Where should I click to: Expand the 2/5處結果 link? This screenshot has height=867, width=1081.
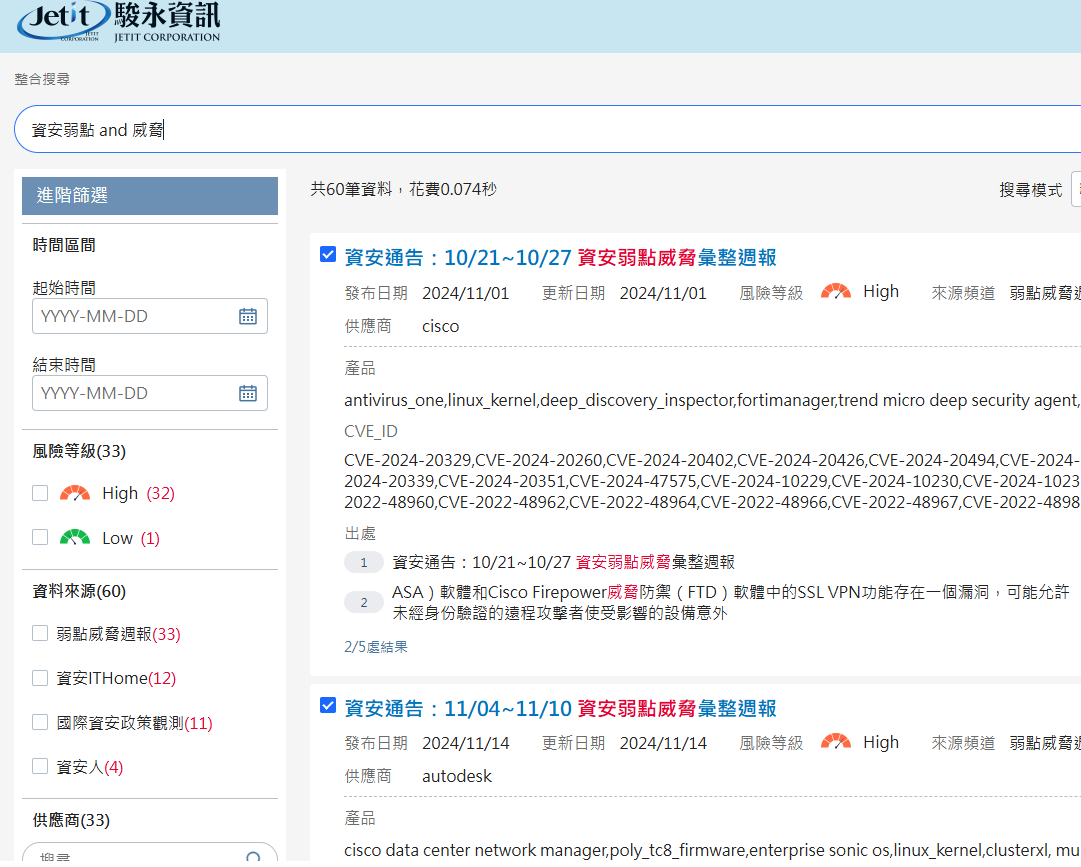coord(376,646)
